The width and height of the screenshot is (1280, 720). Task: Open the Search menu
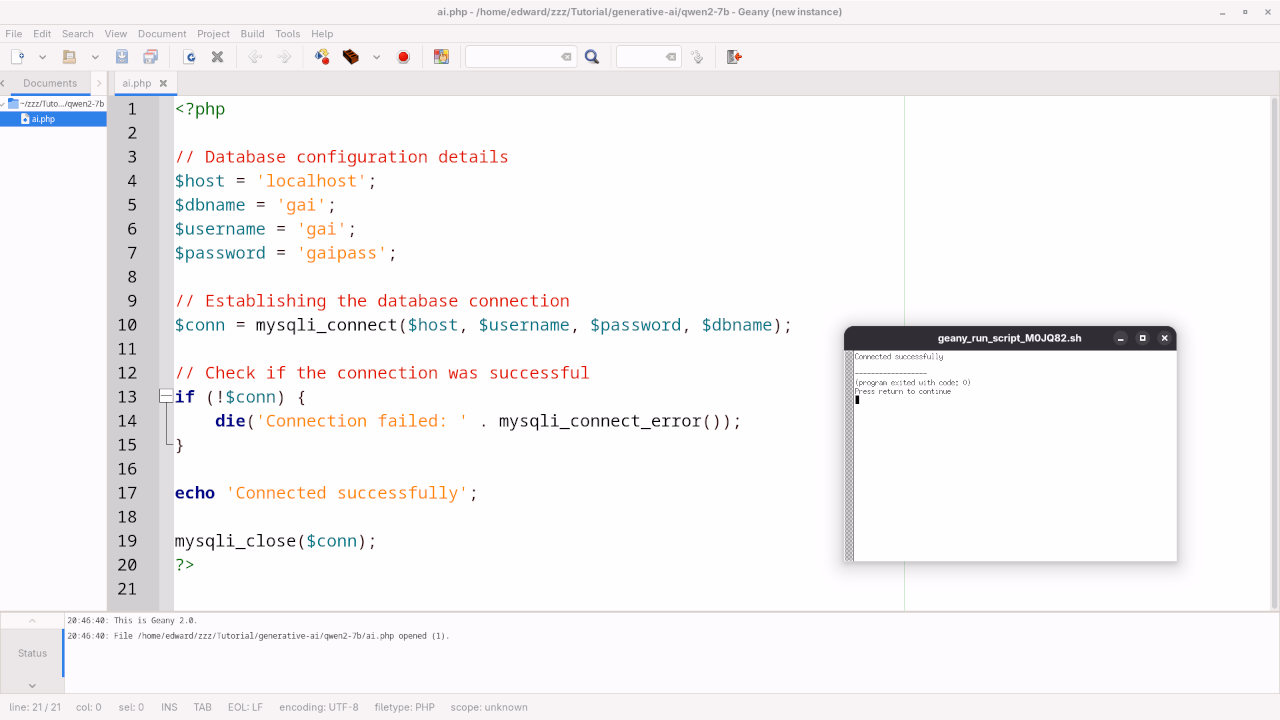pos(77,34)
